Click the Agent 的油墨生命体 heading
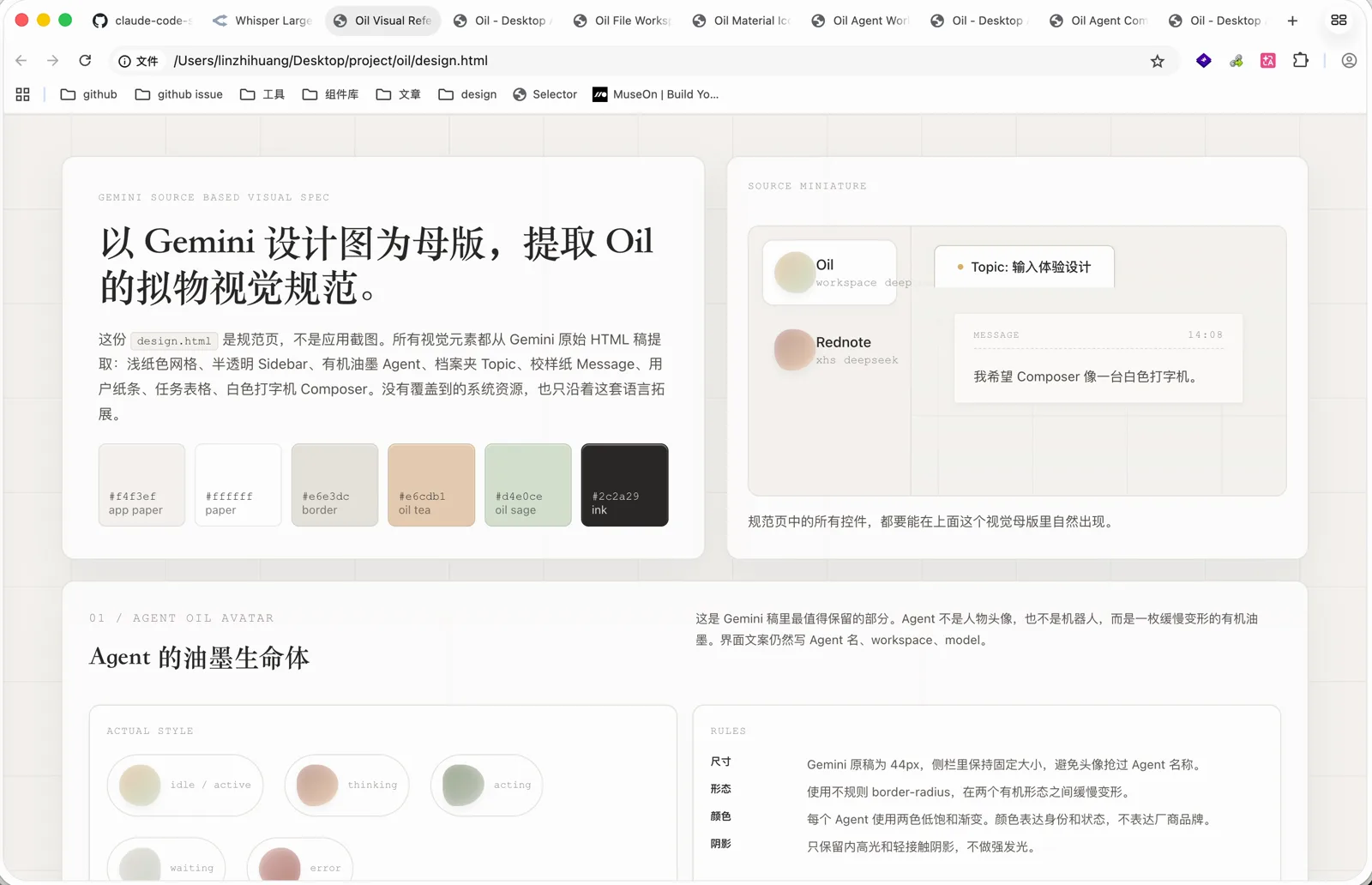Screen dimensions: 1372x885 [199, 658]
